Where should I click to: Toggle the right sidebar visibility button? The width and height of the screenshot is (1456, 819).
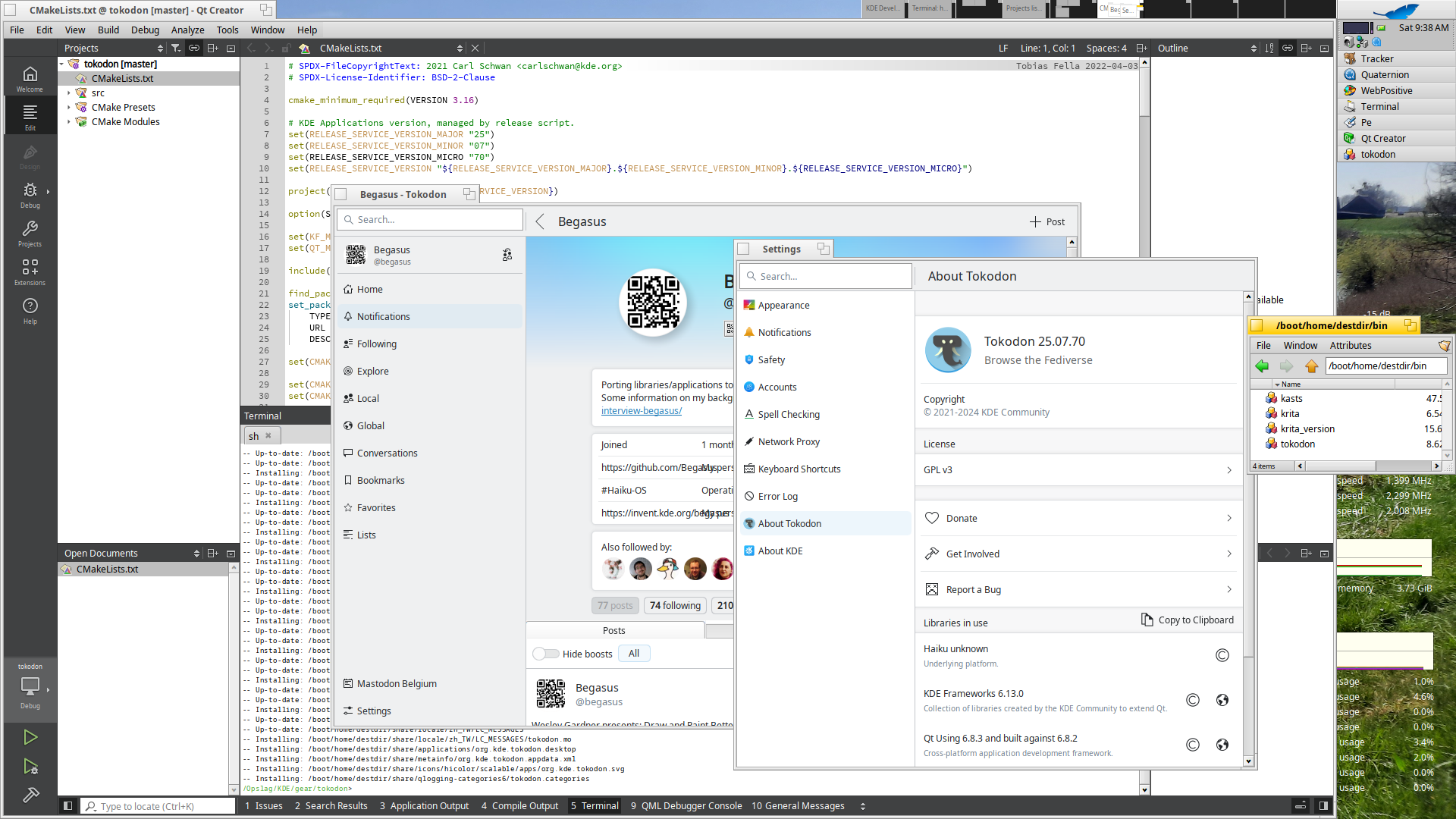point(1323,805)
